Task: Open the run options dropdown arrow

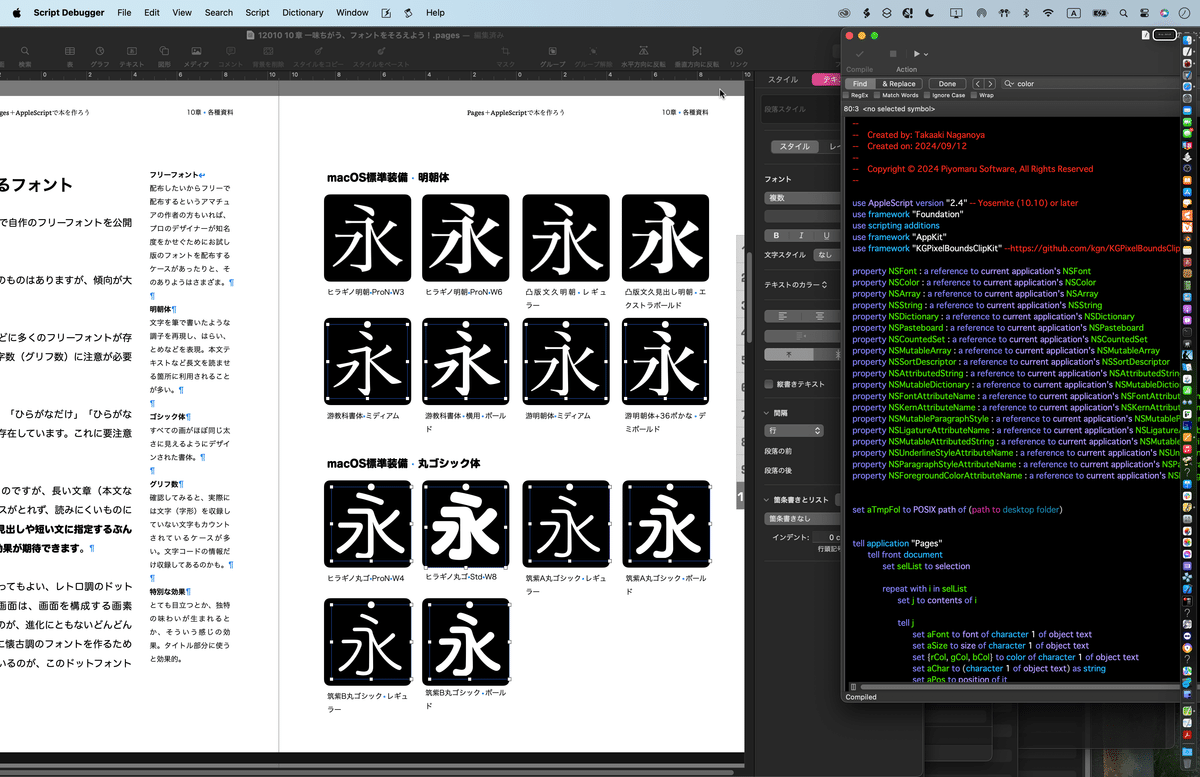Action: [x=926, y=54]
